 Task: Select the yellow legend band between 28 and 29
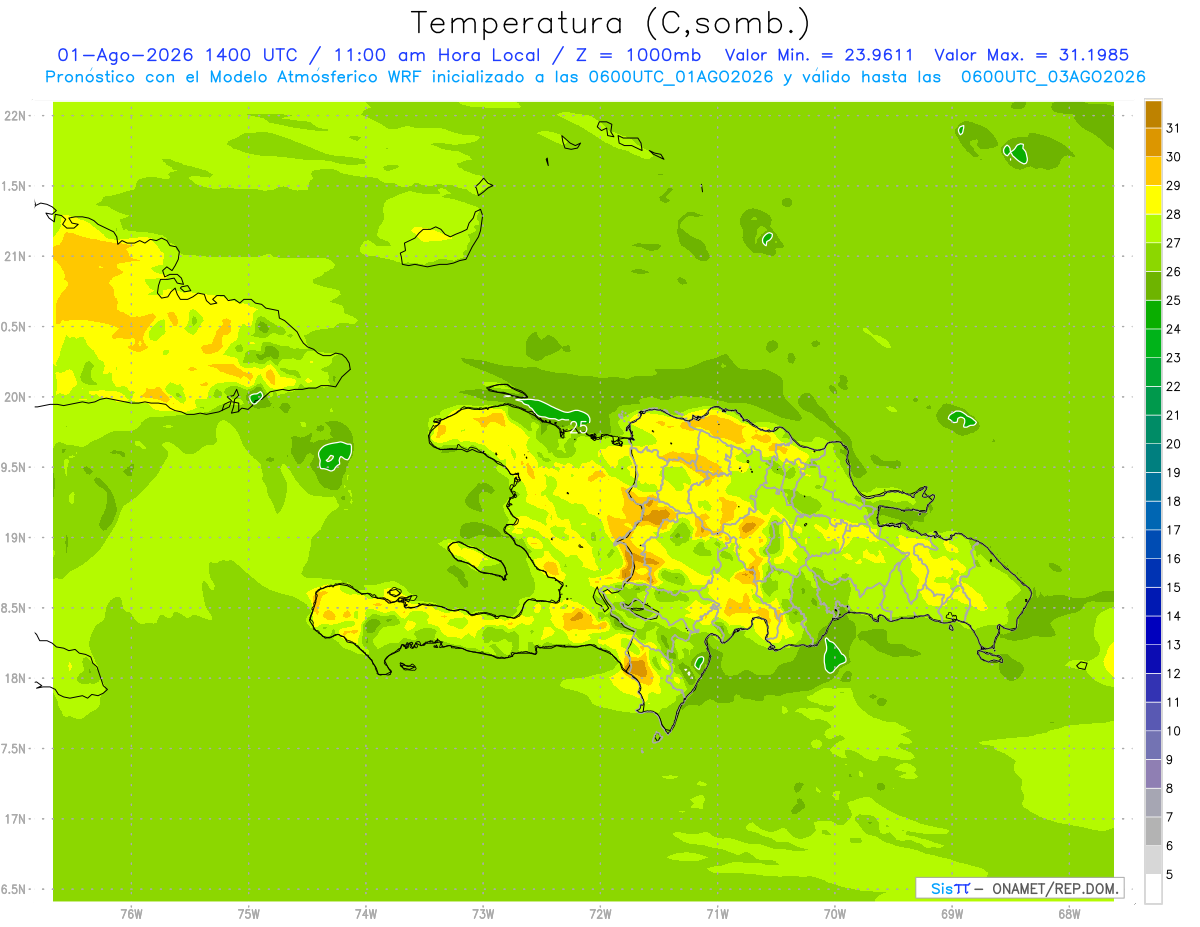click(1153, 200)
